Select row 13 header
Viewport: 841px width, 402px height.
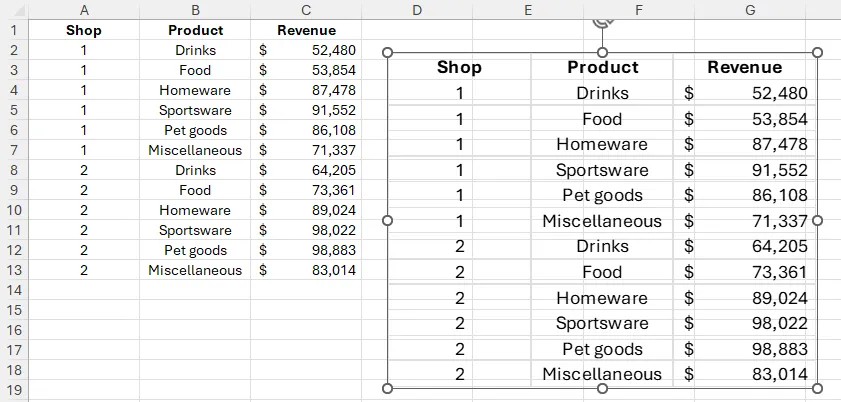point(14,270)
